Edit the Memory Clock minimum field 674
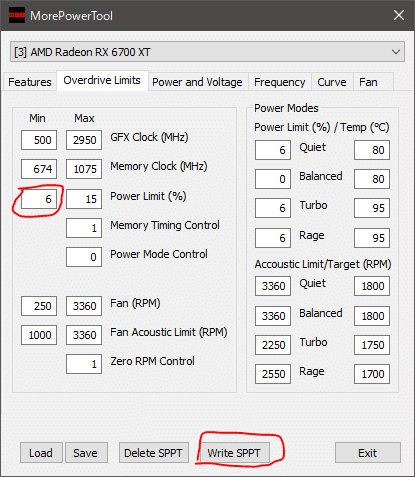 [x=39, y=169]
